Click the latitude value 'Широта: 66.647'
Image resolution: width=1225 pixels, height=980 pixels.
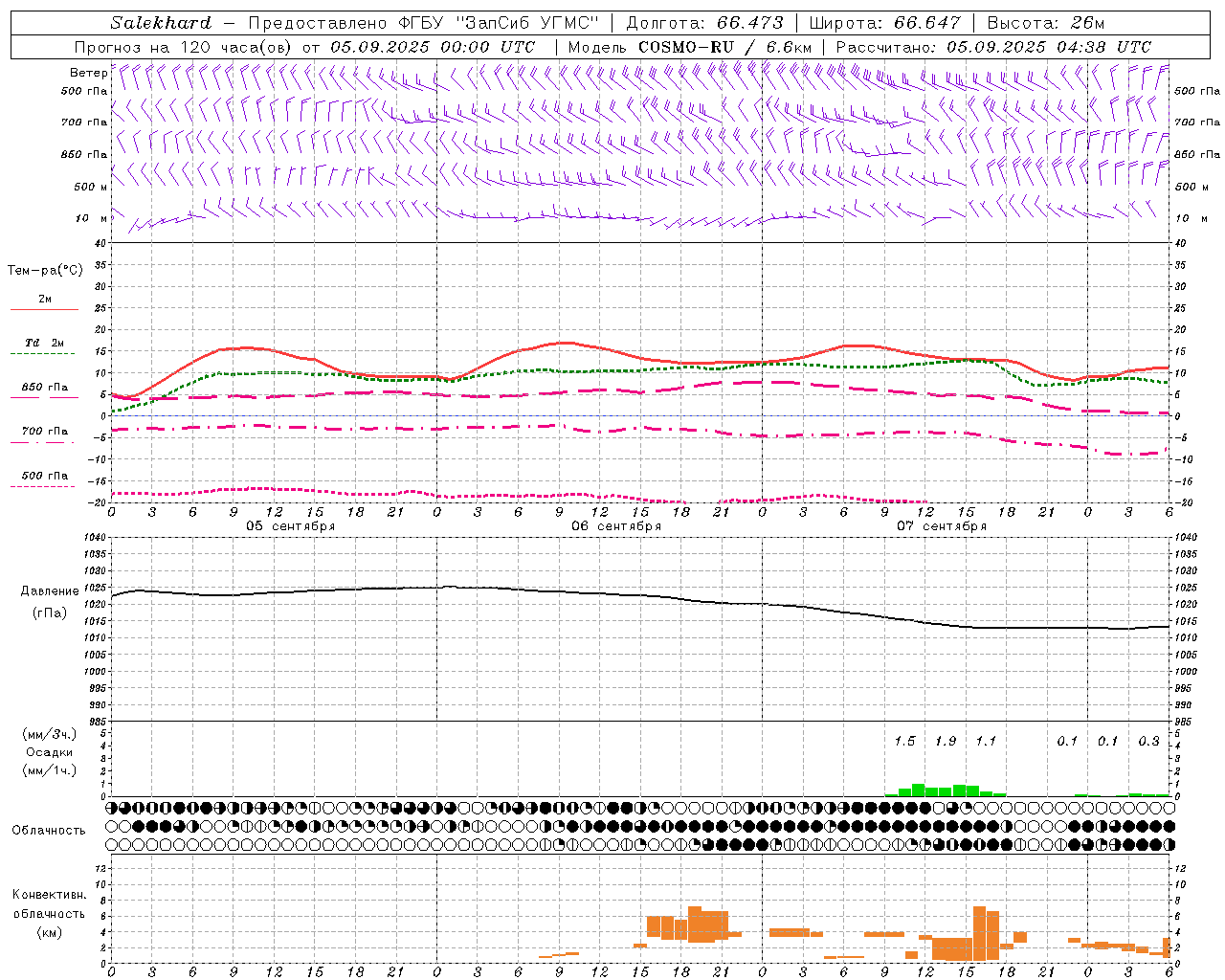pos(885,23)
